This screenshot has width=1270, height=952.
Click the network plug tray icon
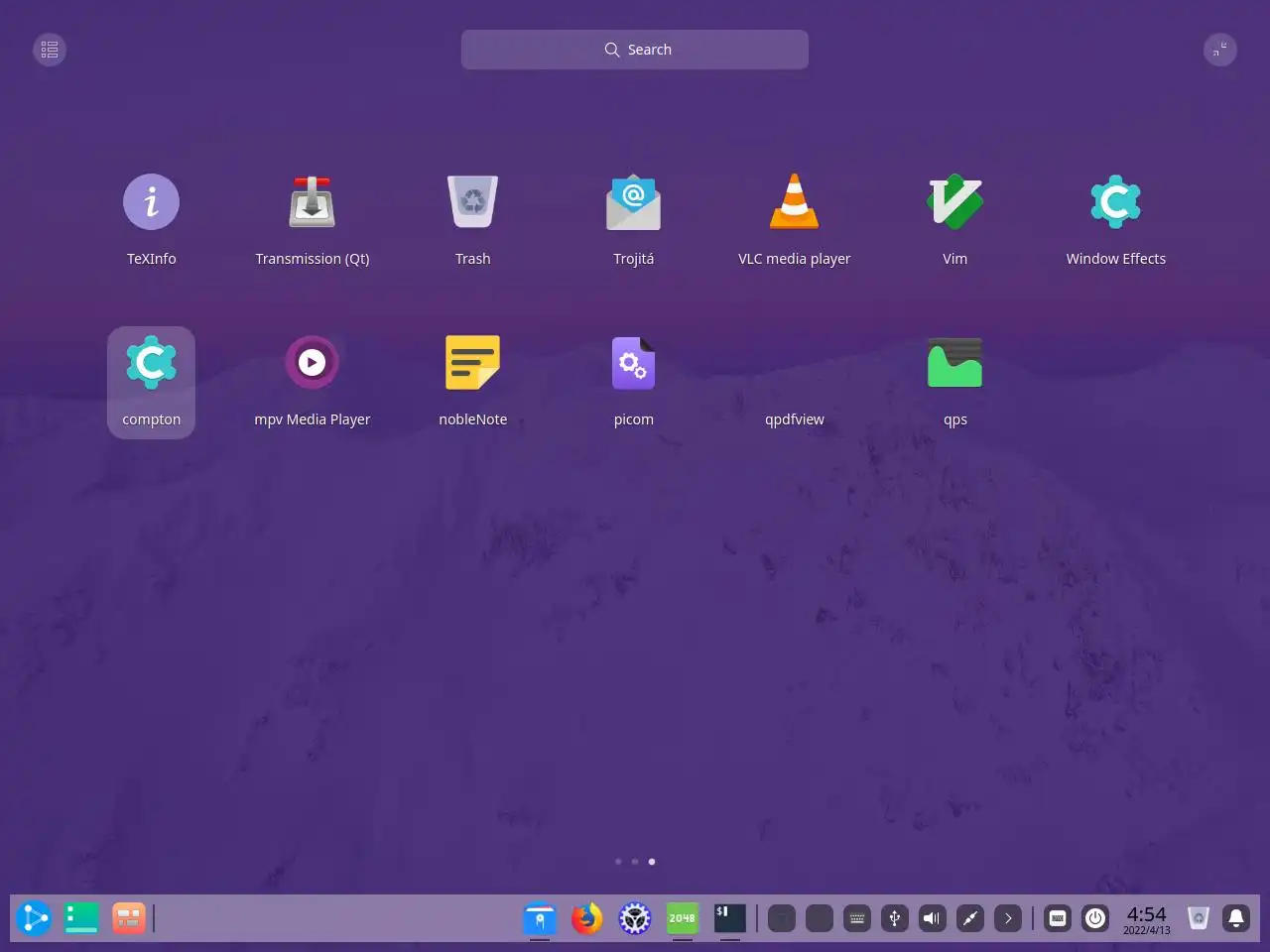(970, 918)
